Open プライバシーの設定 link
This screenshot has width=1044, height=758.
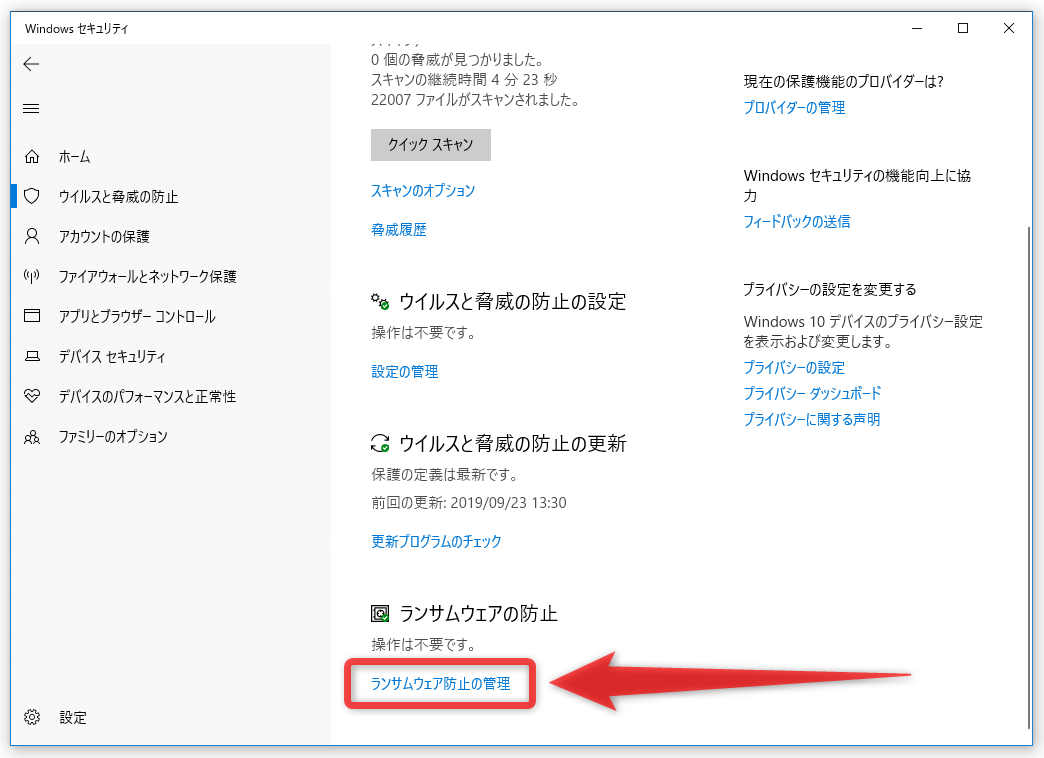pos(794,367)
